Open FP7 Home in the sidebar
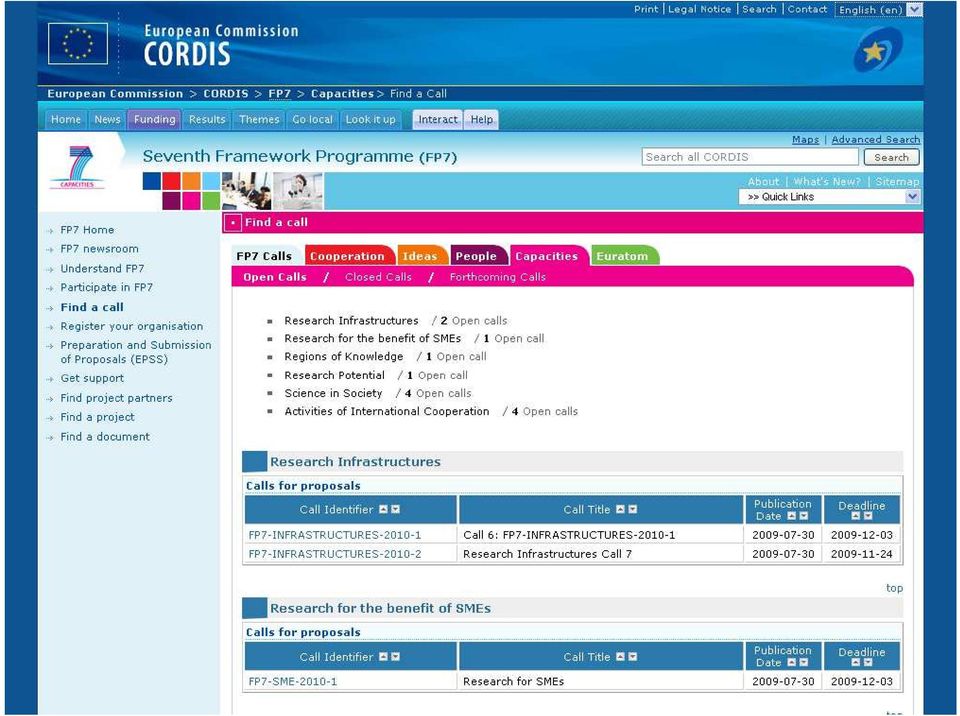This screenshot has width=960, height=716. pyautogui.click(x=87, y=230)
